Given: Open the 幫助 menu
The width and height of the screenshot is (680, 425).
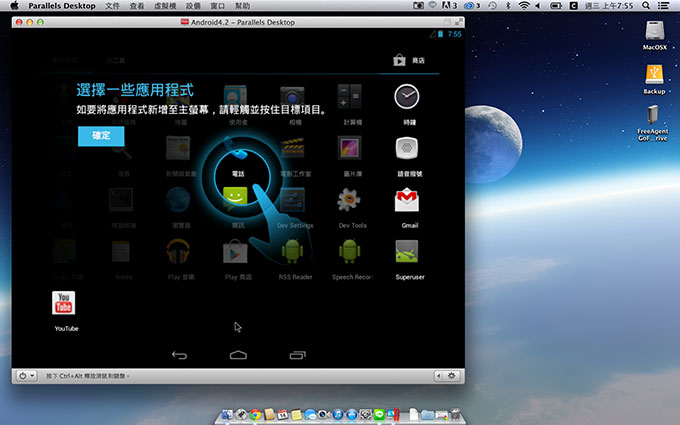Looking at the screenshot, I should click(x=242, y=6).
